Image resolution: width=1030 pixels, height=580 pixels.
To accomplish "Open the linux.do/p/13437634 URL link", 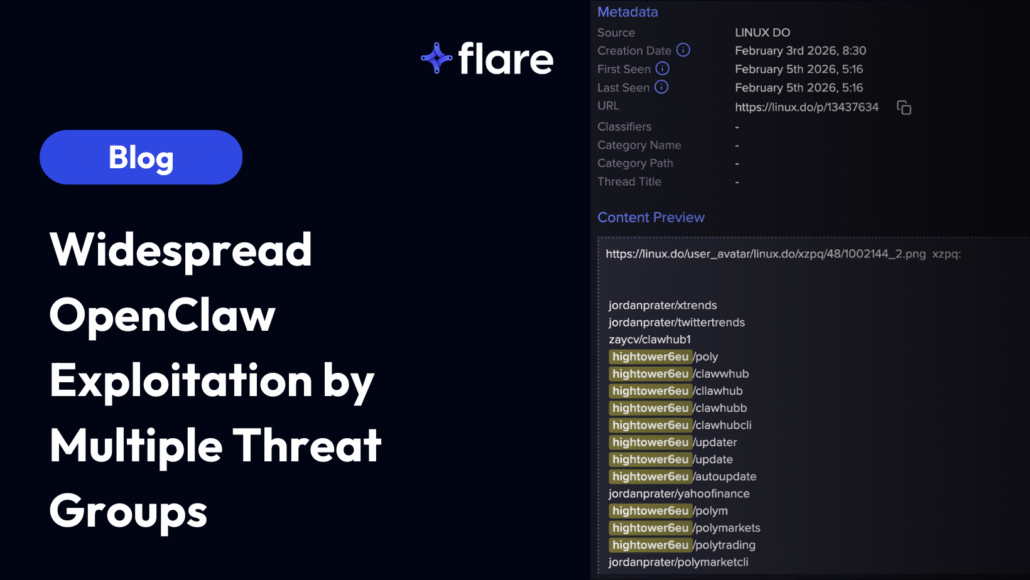I will [806, 107].
